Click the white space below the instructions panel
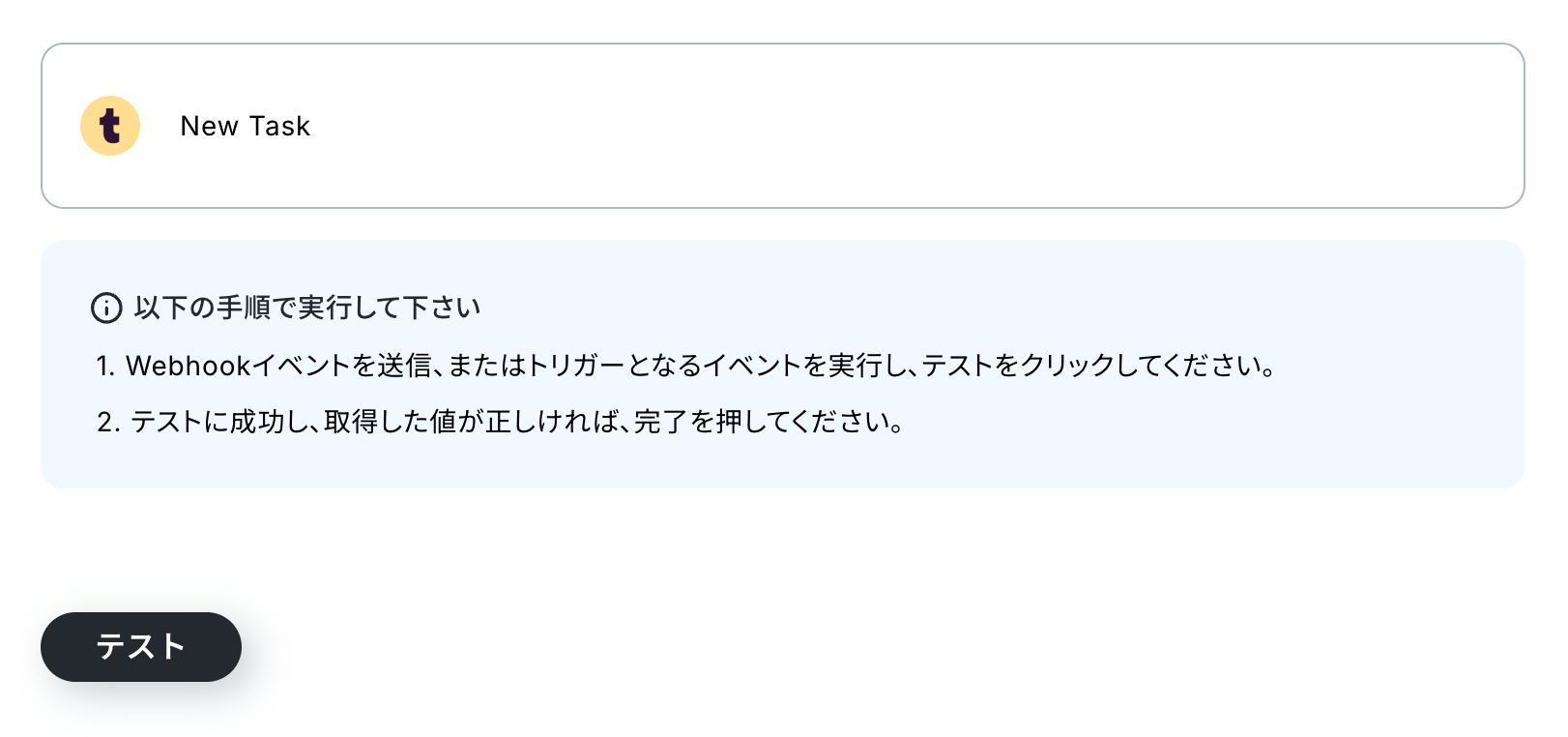This screenshot has width=1568, height=737. [x=870, y=580]
